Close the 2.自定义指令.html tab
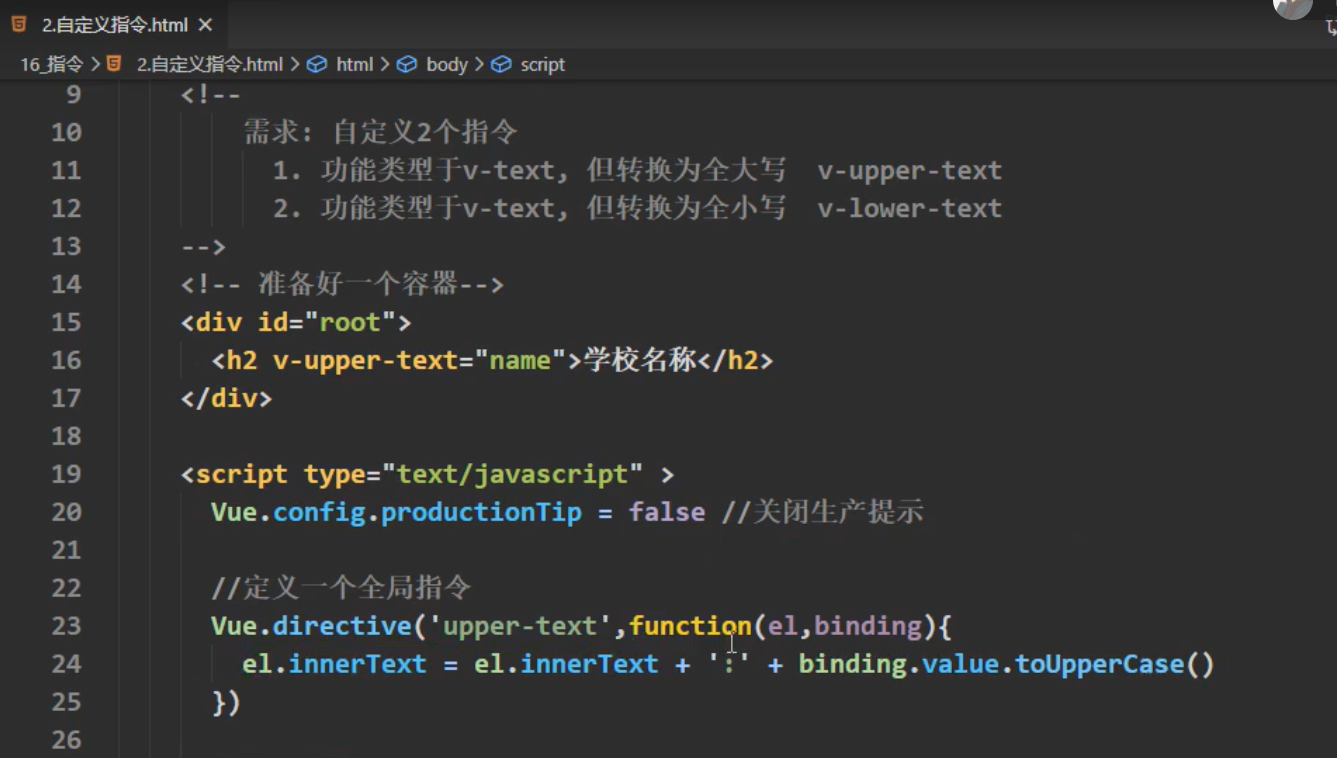 tap(205, 24)
